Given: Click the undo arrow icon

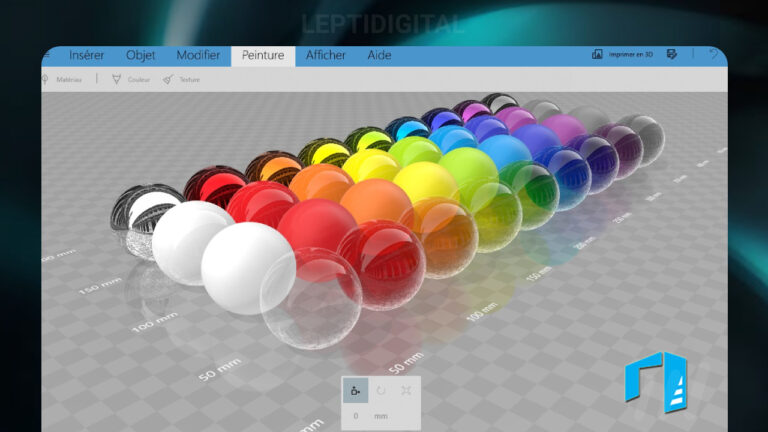Looking at the screenshot, I should (713, 54).
